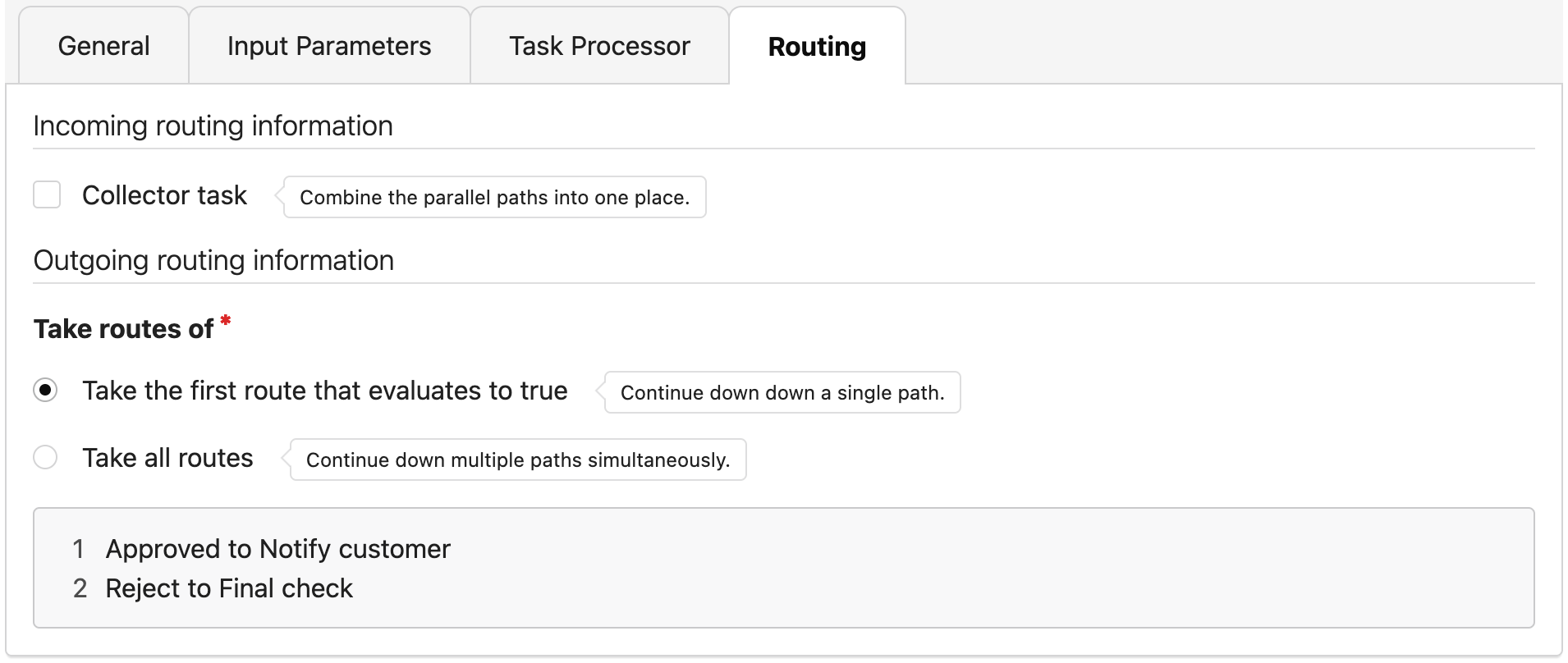Open the Input Parameters tab
This screenshot has width=1568, height=663.
328,47
